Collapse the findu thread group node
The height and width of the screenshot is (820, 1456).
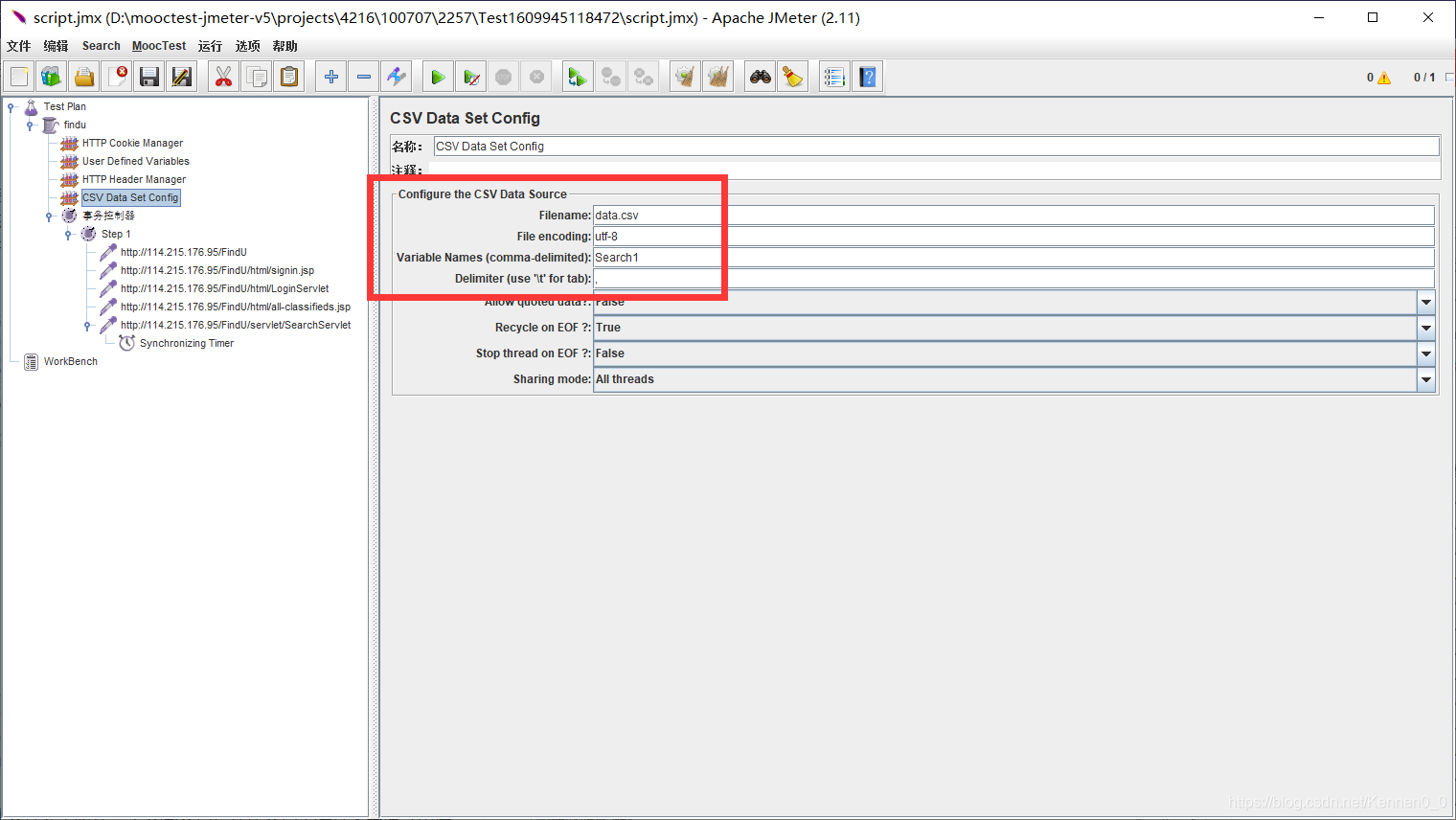[30, 125]
